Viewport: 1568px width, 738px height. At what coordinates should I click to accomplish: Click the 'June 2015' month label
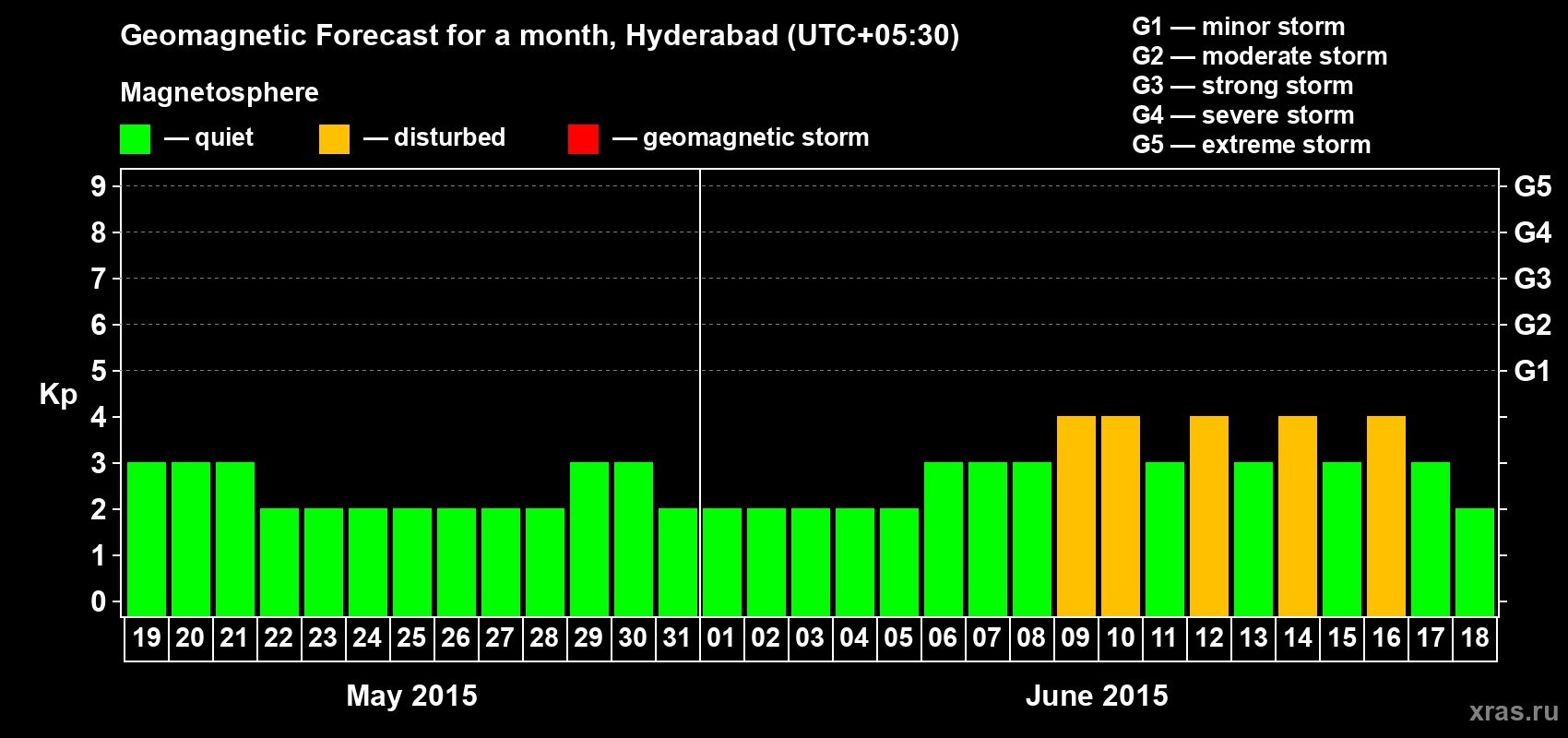click(1097, 696)
